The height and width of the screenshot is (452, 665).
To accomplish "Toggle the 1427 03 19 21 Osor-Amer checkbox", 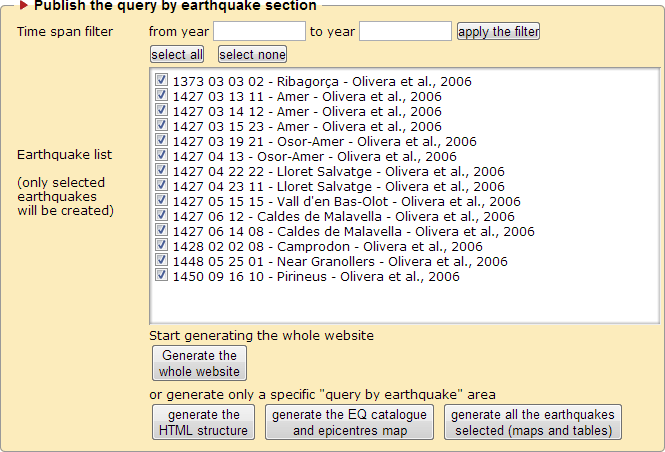I will (x=163, y=141).
